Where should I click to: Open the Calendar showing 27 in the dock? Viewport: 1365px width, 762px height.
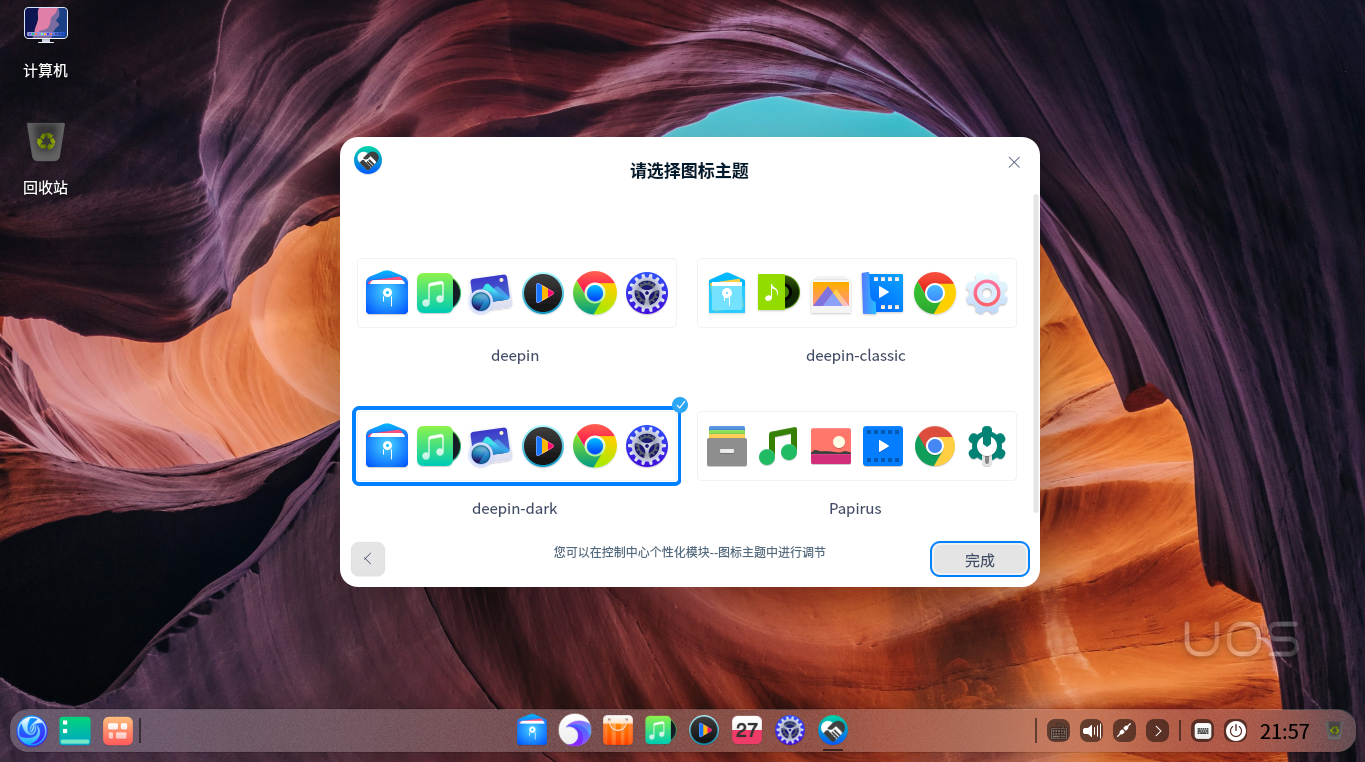point(746,731)
